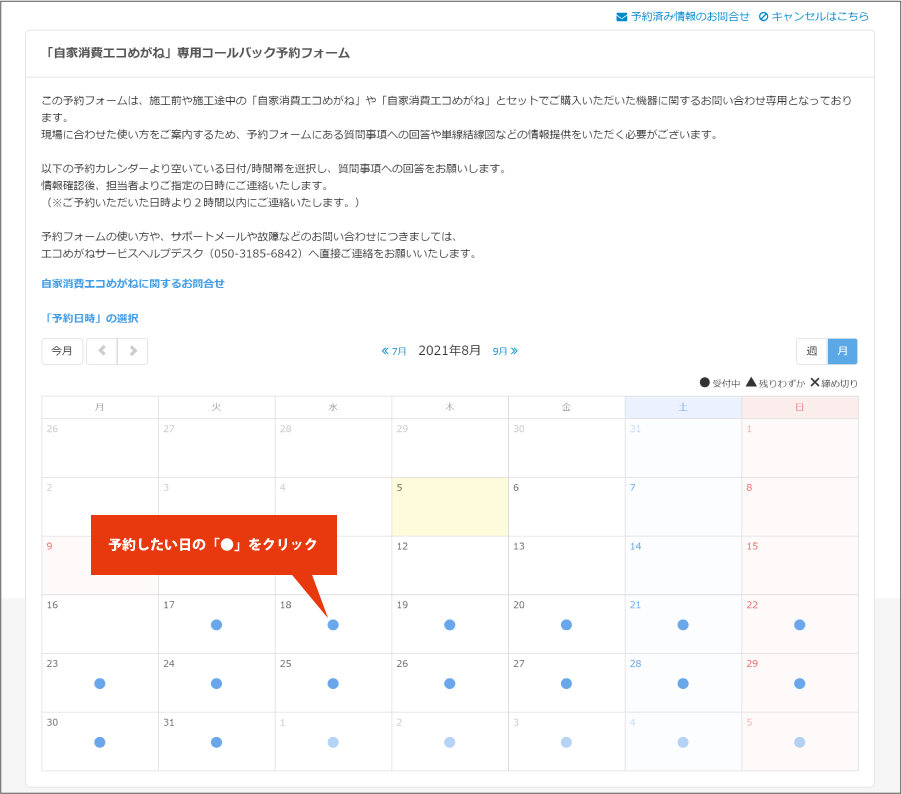Go to next month with right chevron
Viewport: 902px width, 794px height.
[133, 351]
